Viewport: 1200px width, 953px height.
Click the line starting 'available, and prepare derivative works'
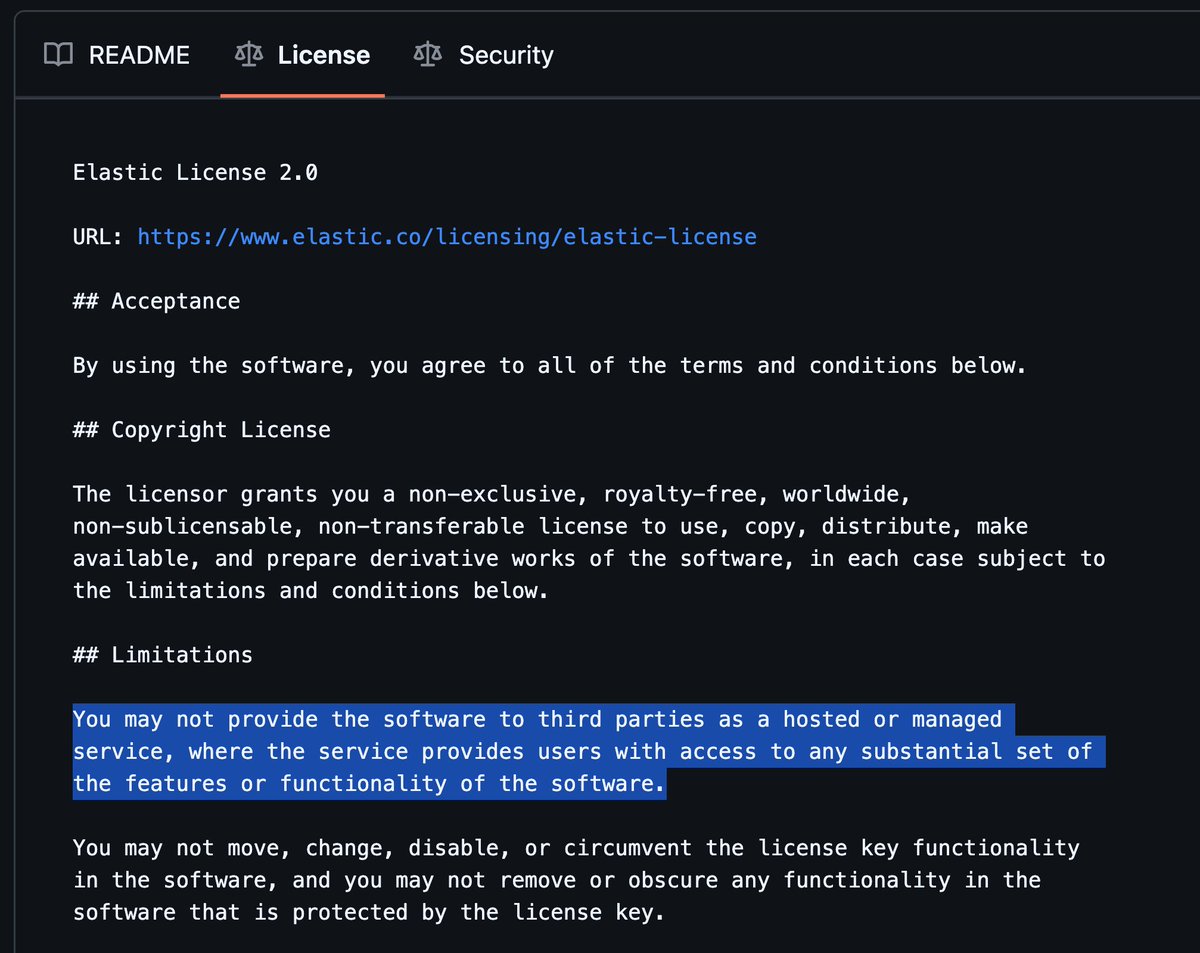click(x=589, y=559)
